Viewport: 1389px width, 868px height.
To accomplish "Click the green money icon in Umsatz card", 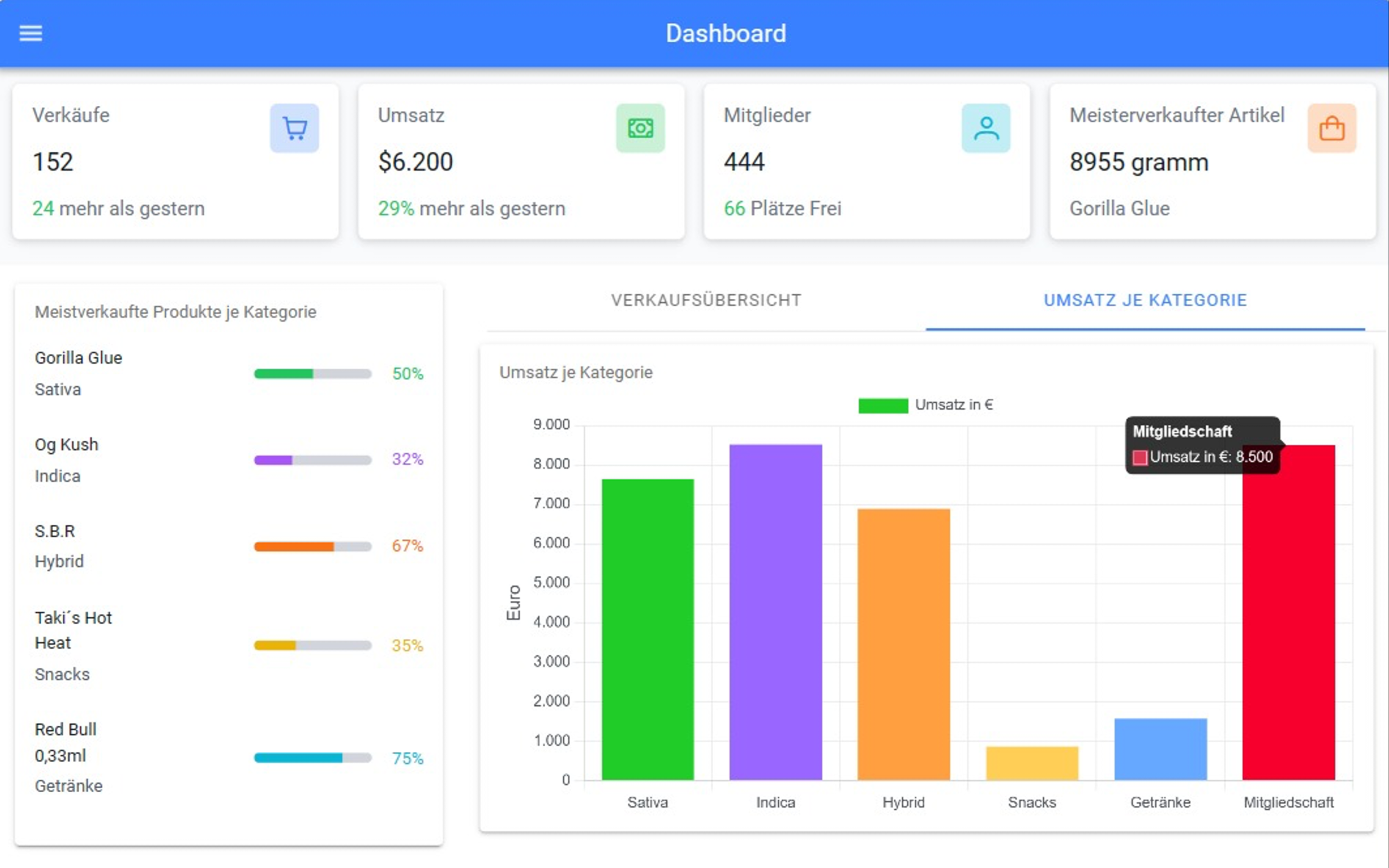I will click(640, 128).
